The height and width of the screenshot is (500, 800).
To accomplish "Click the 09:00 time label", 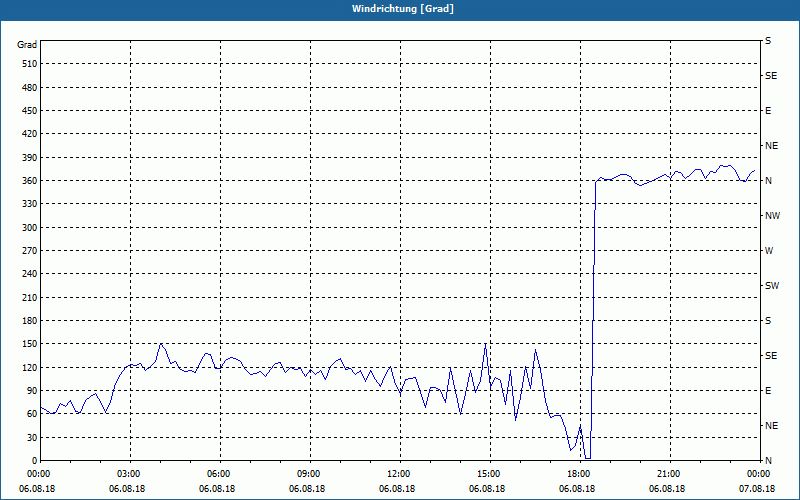I will (x=310, y=474).
